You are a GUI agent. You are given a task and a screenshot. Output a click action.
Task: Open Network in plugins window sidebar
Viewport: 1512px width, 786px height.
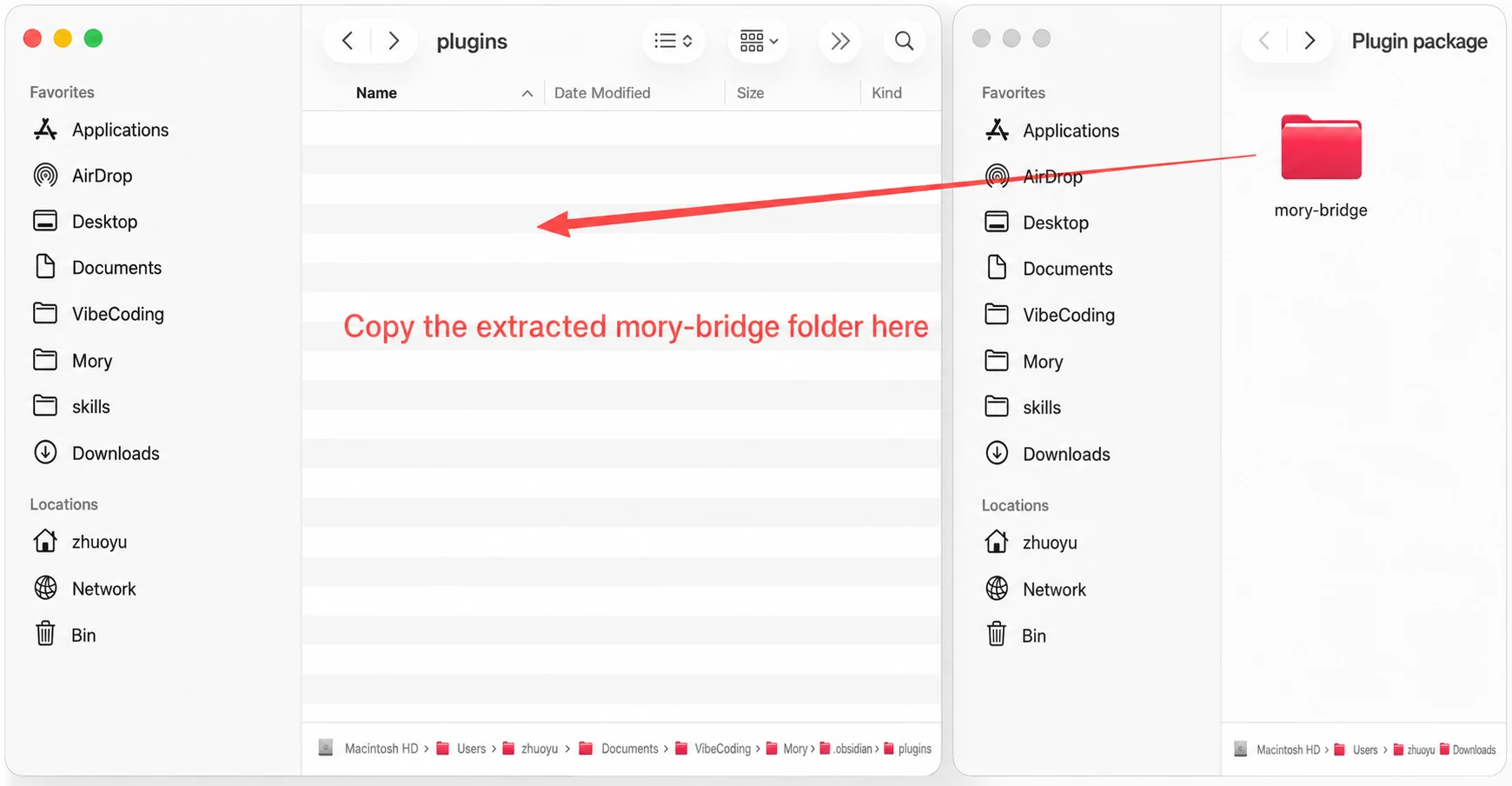click(x=84, y=589)
